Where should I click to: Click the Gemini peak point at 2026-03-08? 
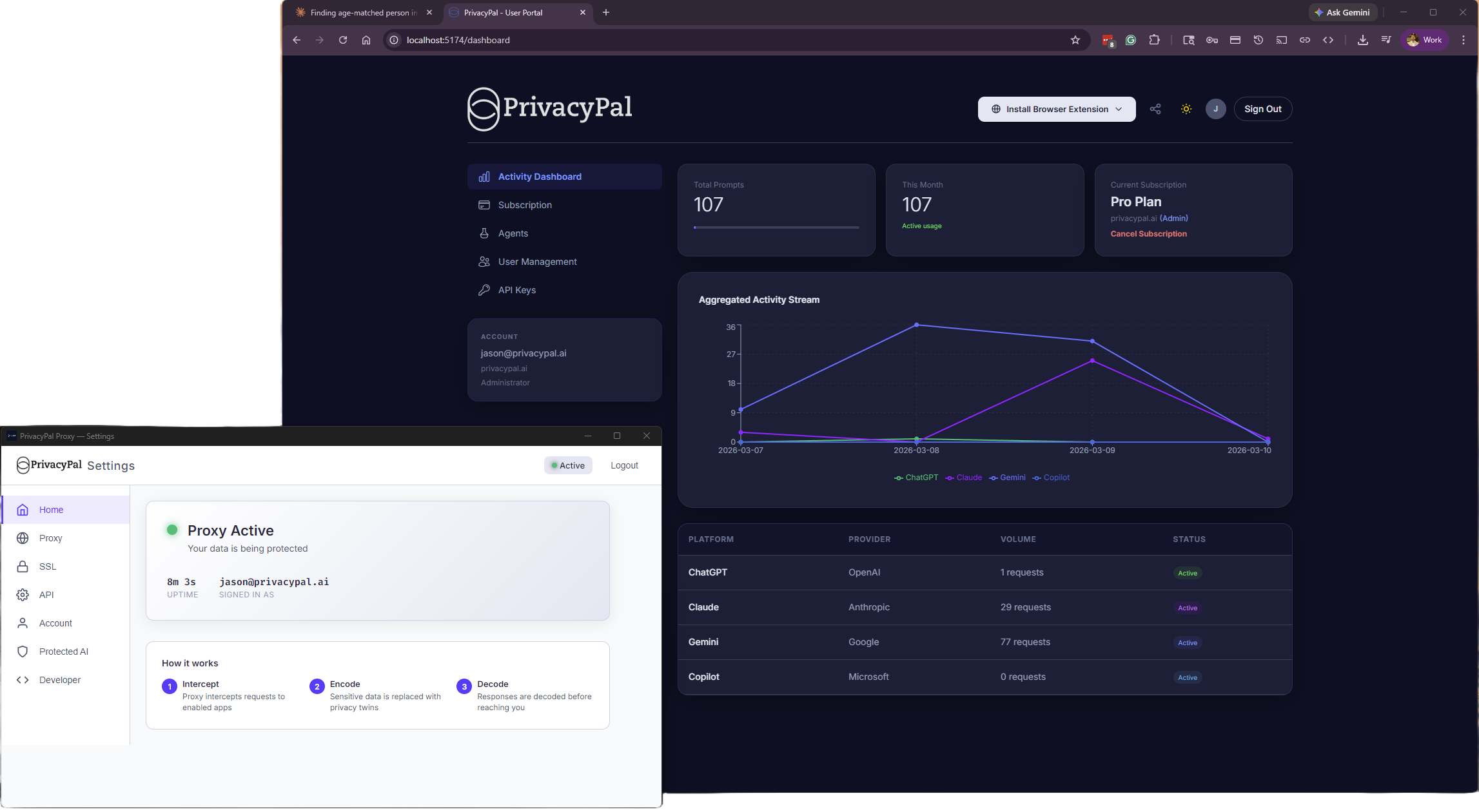[917, 325]
